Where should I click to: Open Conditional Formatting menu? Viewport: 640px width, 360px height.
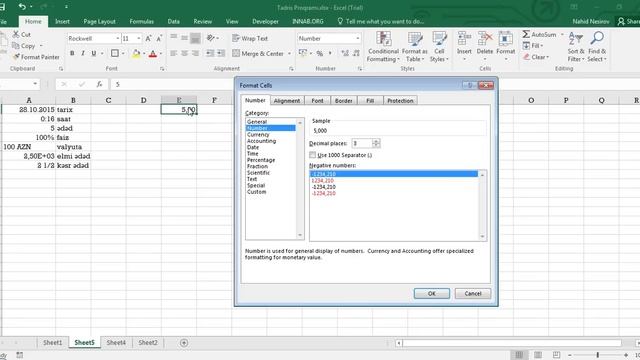(383, 47)
